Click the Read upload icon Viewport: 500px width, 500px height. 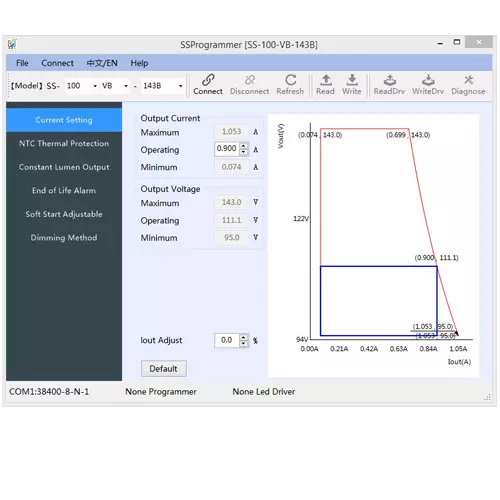[x=326, y=80]
